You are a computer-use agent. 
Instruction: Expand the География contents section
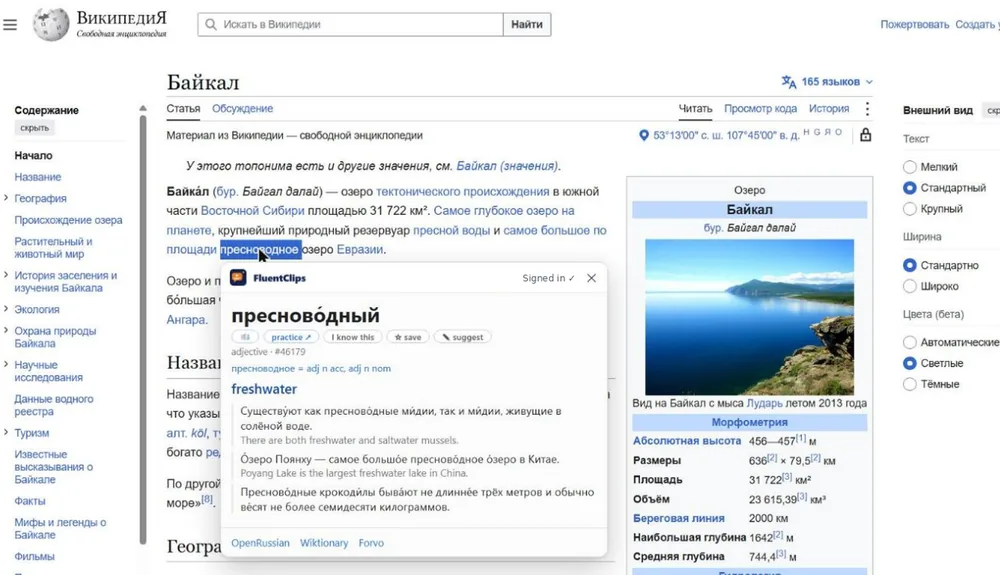[x=6, y=198]
